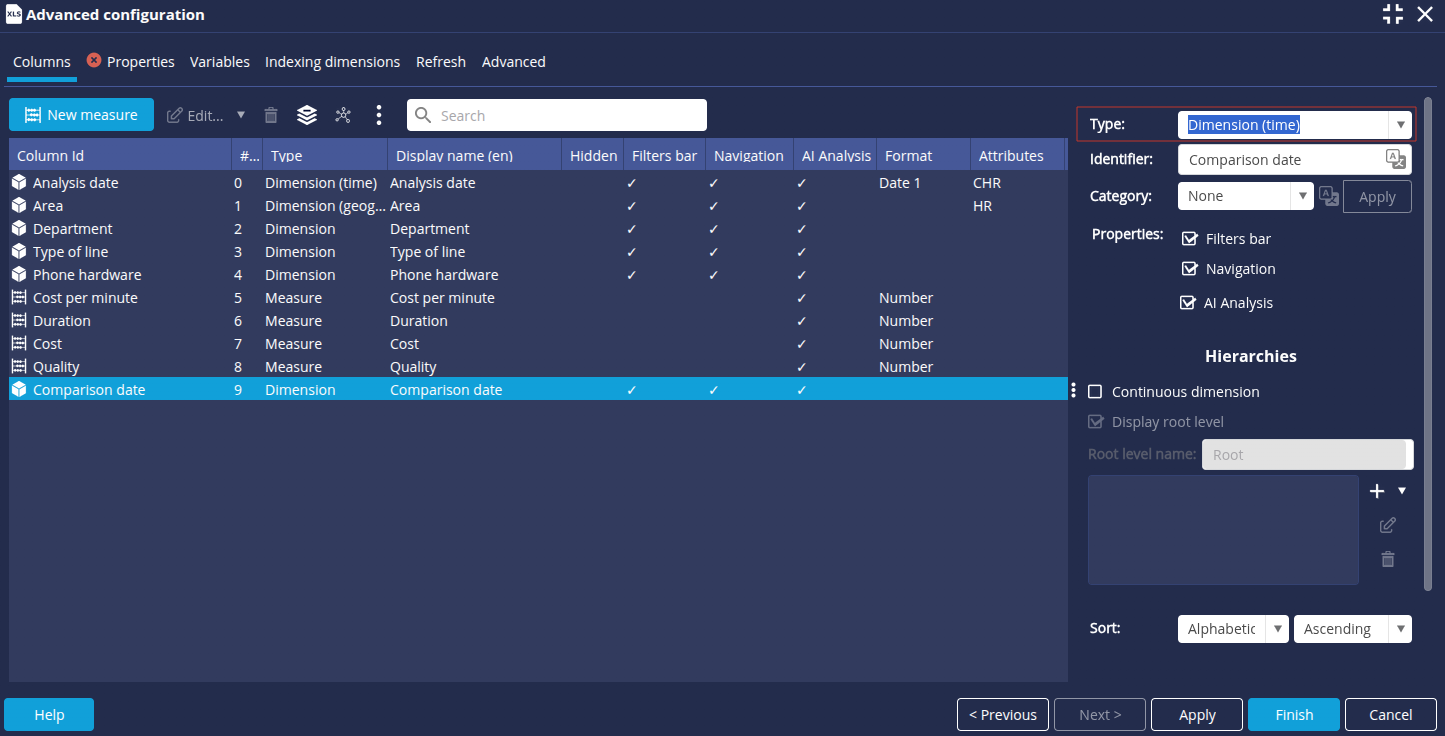Image resolution: width=1445 pixels, height=736 pixels.
Task: Toggle the Navigation property checkbox
Action: coord(1189,269)
